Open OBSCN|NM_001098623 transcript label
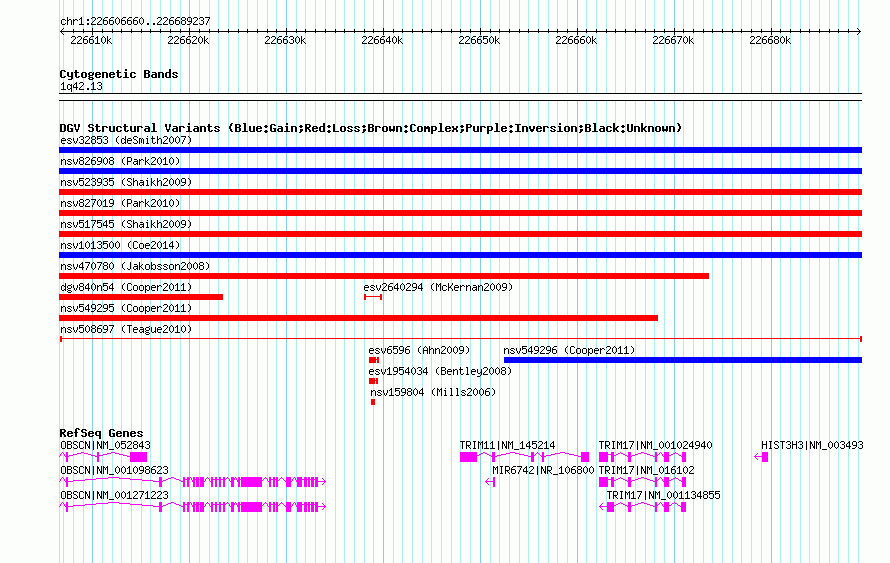The height and width of the screenshot is (563, 890). tap(114, 470)
